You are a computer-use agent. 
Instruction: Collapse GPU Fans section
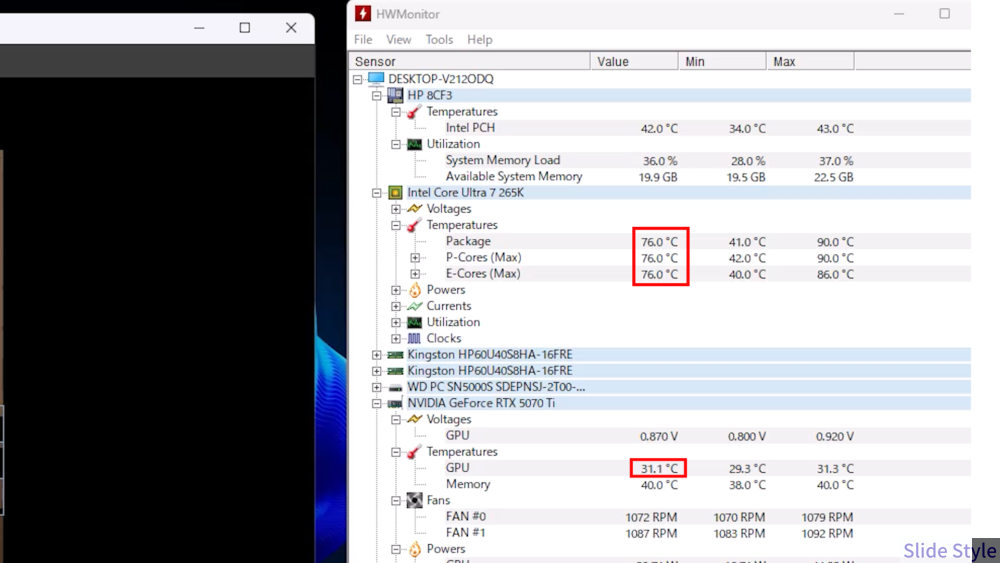pyautogui.click(x=396, y=501)
